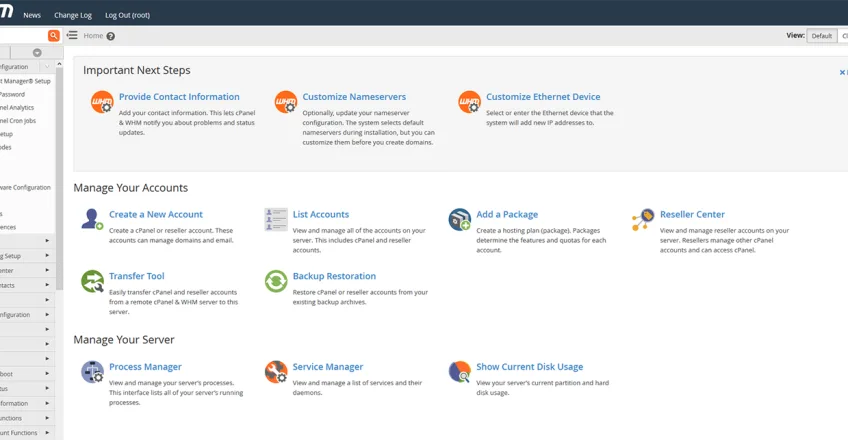Click the sidebar vertical scrollbar thumb
This screenshot has height=440, width=848.
point(59,178)
